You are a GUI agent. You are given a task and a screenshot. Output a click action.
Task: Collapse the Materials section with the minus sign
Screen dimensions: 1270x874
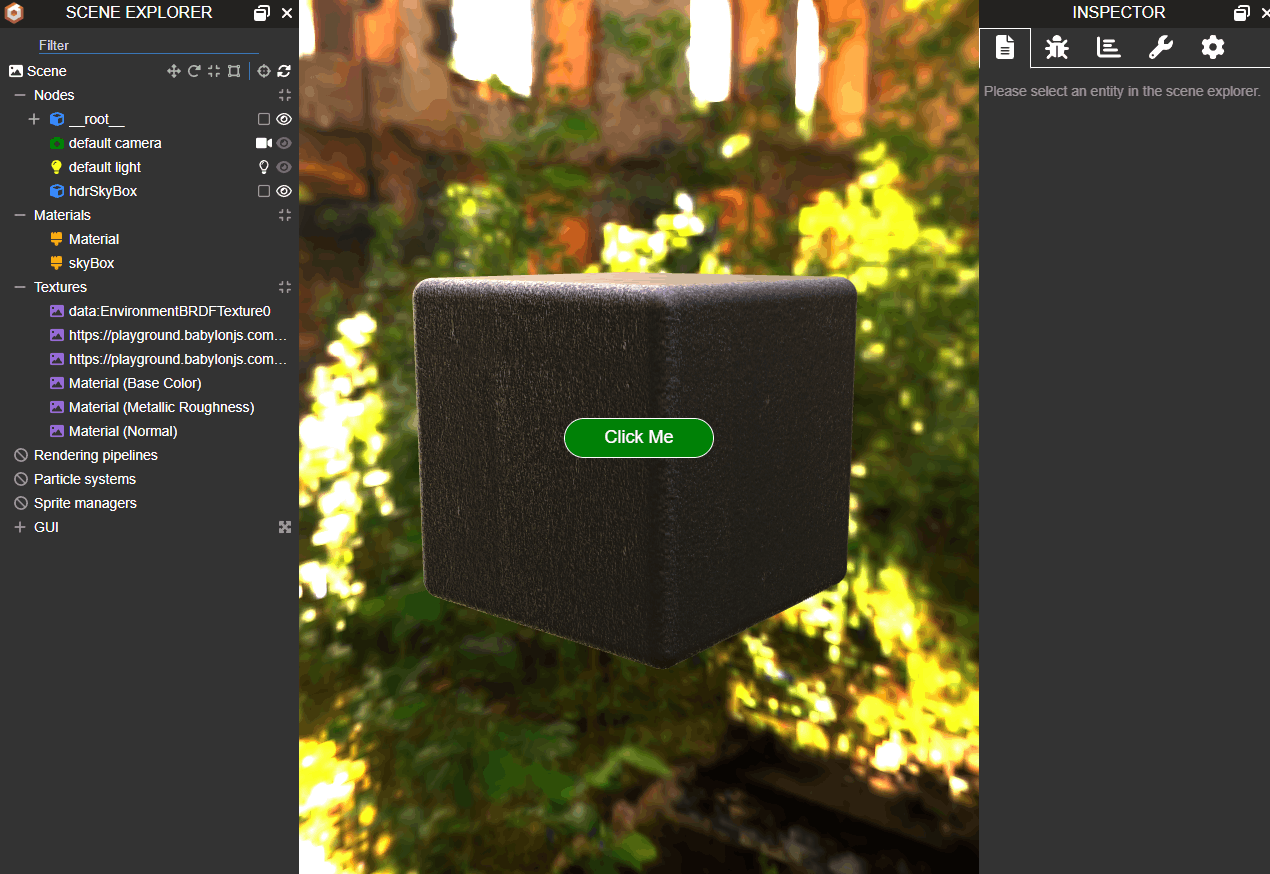click(x=20, y=215)
